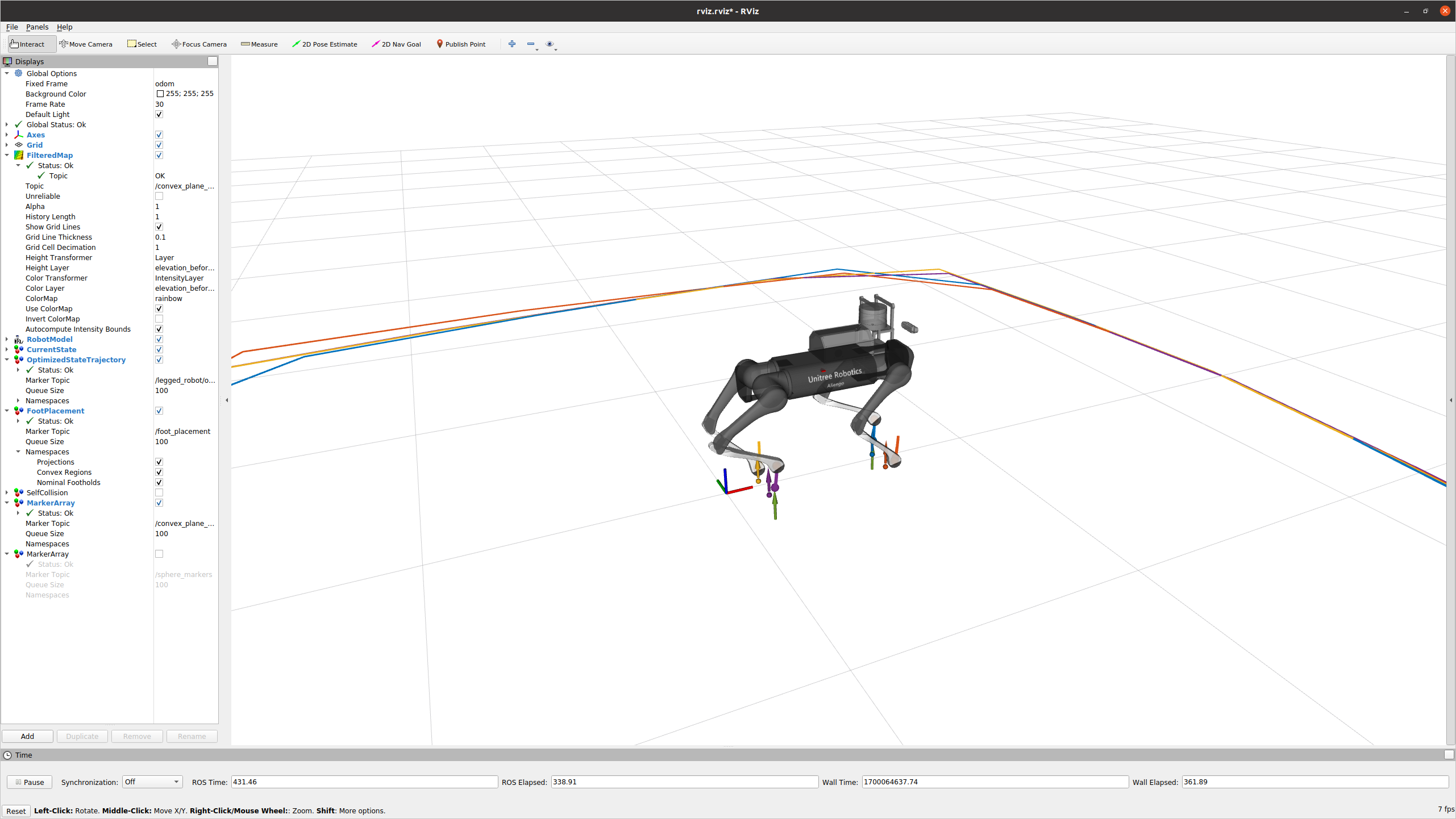Activate the 2D Nav Goal tool
The height and width of the screenshot is (819, 1456).
(x=396, y=44)
